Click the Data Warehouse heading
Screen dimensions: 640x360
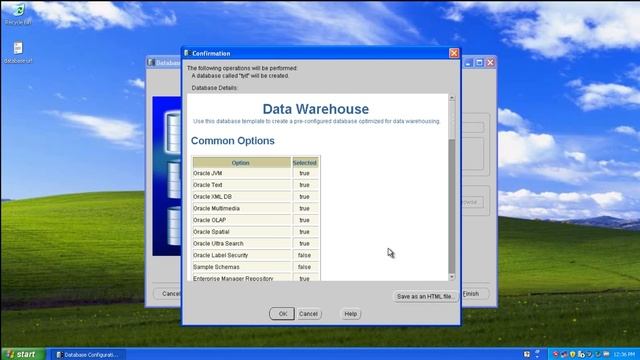[316, 109]
